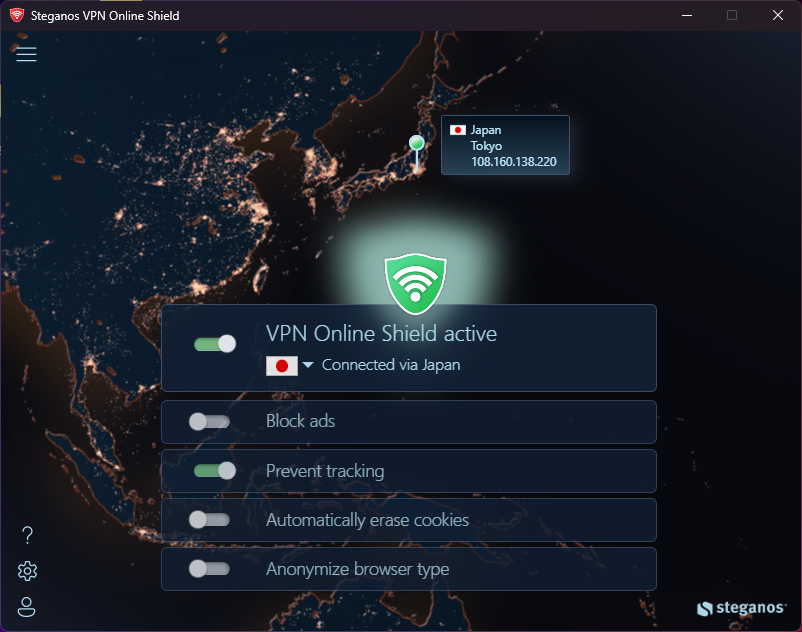Click the green VPN shield icon

[x=415, y=283]
